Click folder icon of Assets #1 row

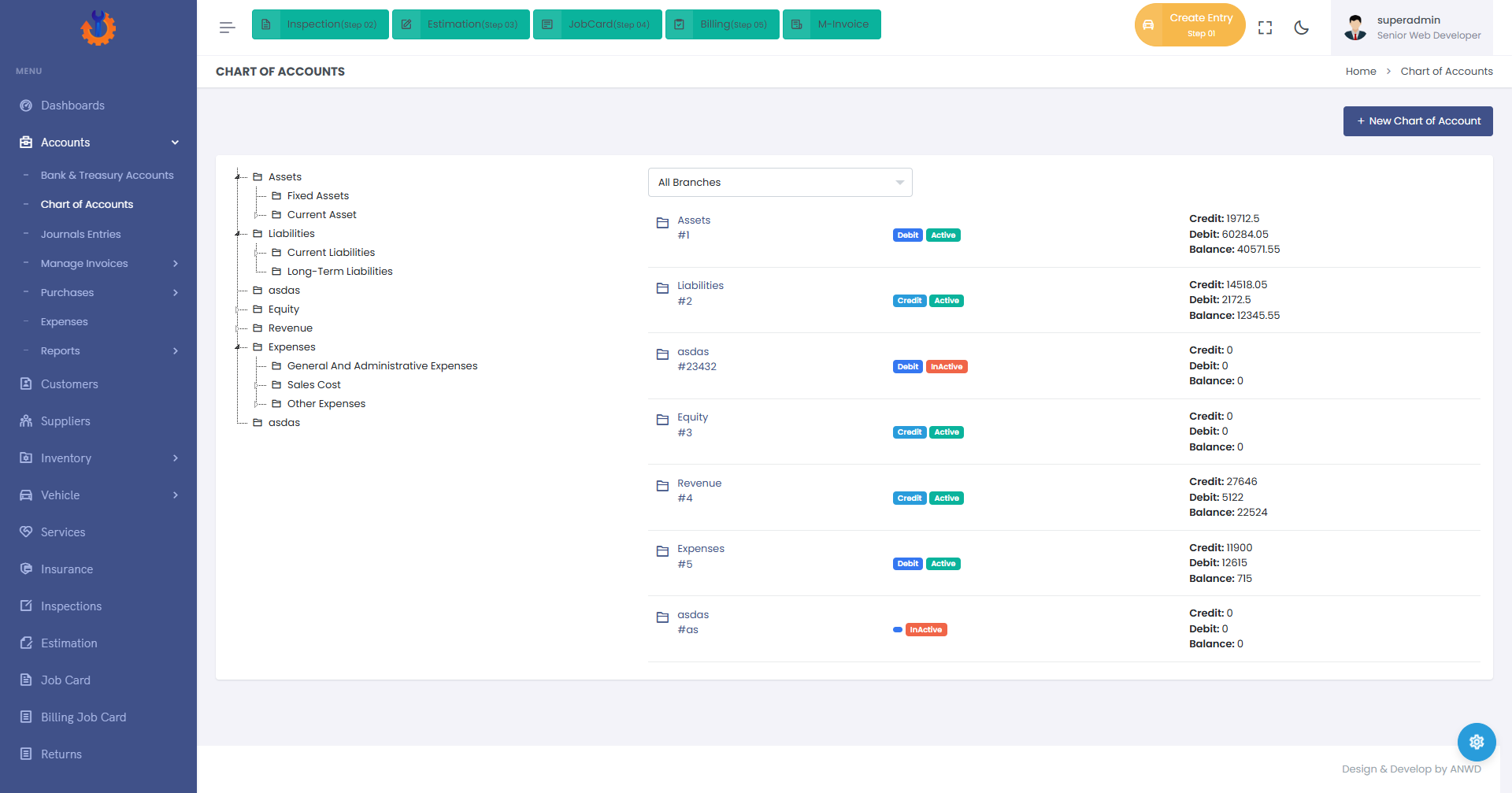pyautogui.click(x=663, y=223)
